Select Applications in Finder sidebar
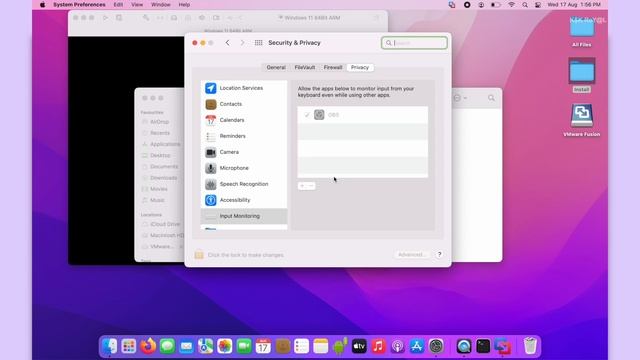Viewport: 640px width, 360px height. click(162, 144)
